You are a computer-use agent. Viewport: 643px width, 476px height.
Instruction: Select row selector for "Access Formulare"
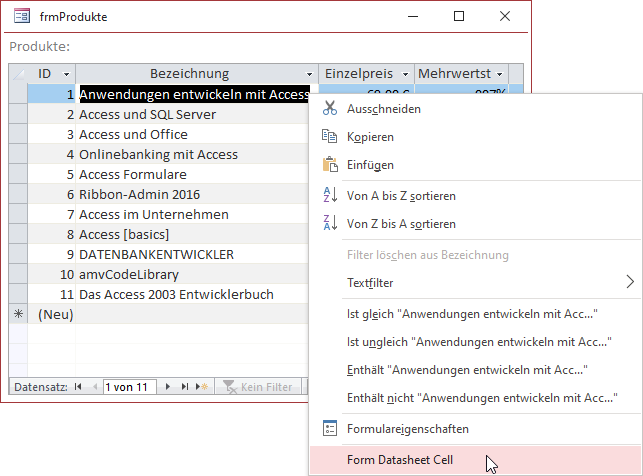tap(18, 174)
